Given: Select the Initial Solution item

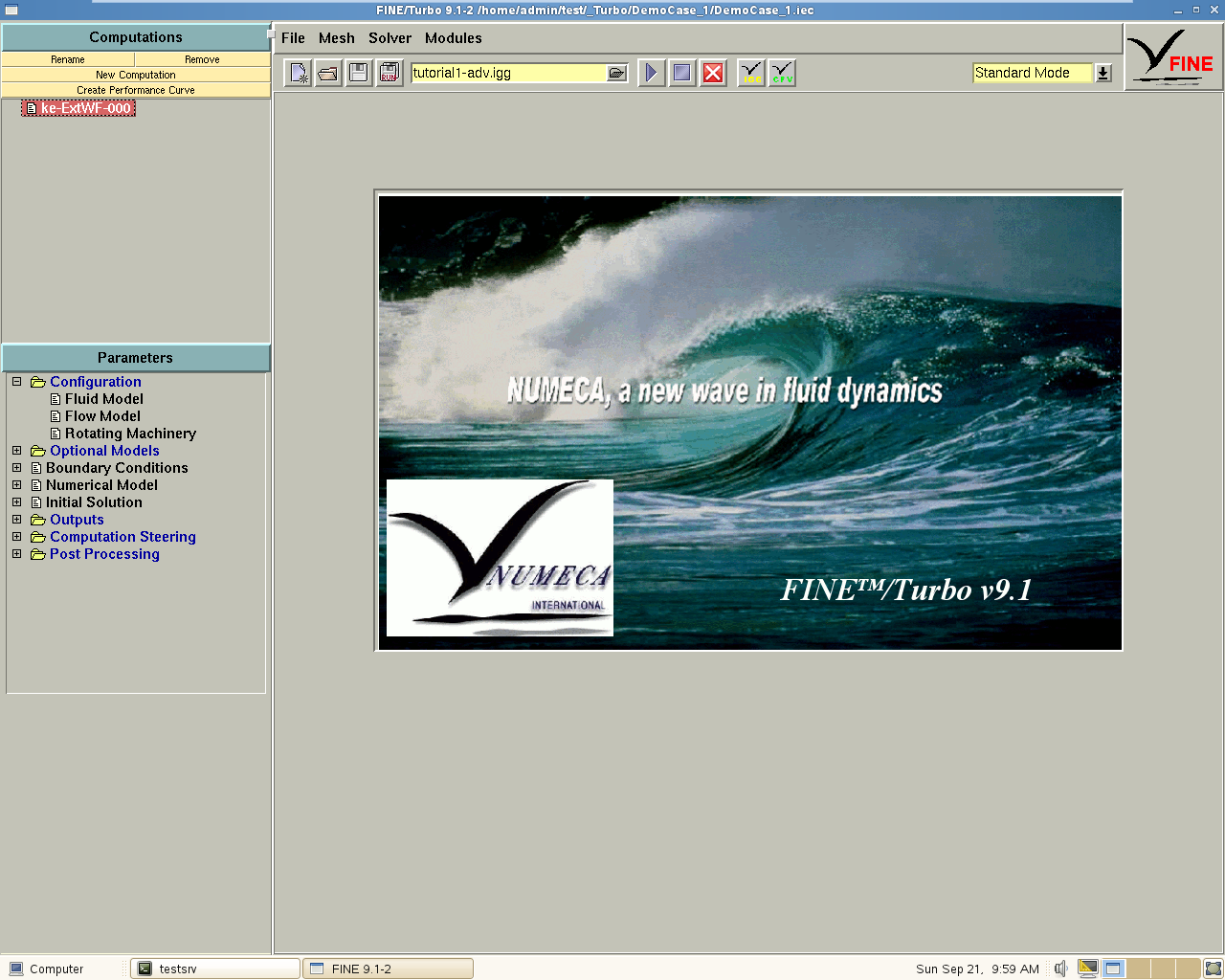Looking at the screenshot, I should (x=94, y=502).
